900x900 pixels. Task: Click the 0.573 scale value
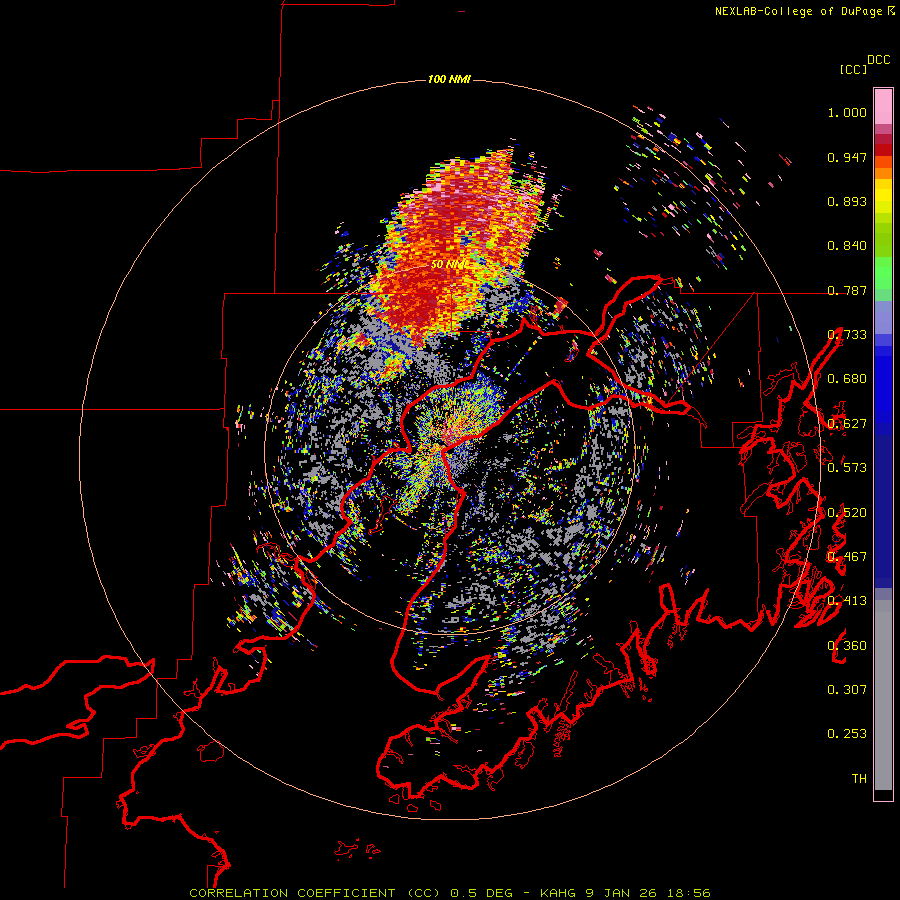[847, 468]
